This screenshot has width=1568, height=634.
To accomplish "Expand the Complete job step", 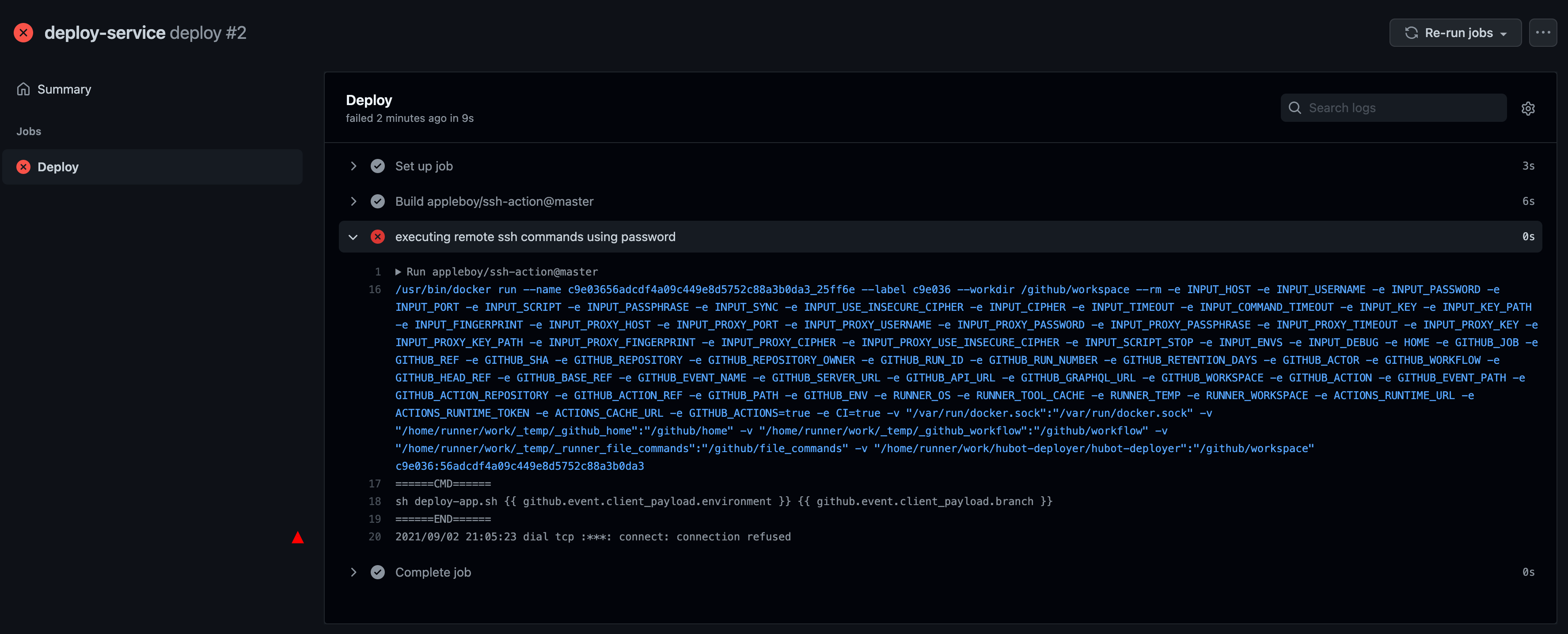I will pyautogui.click(x=353, y=572).
